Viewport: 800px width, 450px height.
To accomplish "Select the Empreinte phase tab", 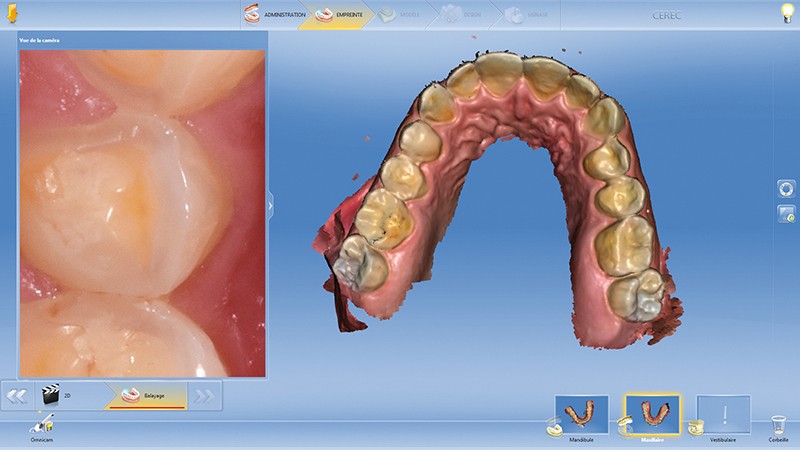I will coord(338,14).
